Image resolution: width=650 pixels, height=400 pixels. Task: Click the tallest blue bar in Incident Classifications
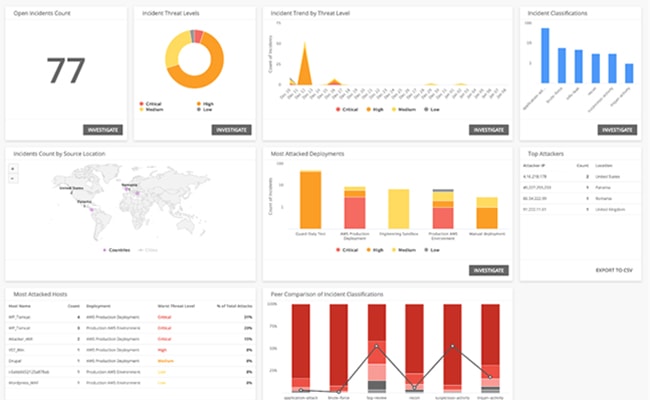pos(545,56)
